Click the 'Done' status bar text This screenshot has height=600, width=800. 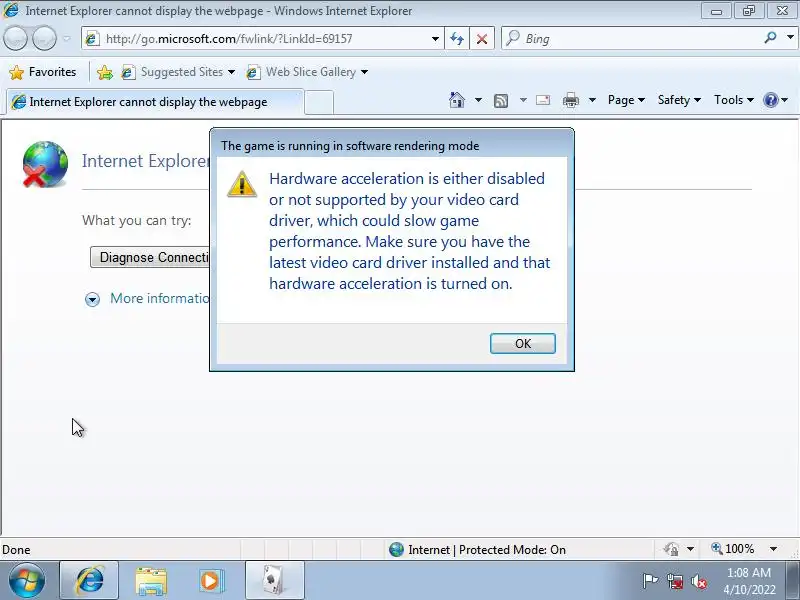16,550
